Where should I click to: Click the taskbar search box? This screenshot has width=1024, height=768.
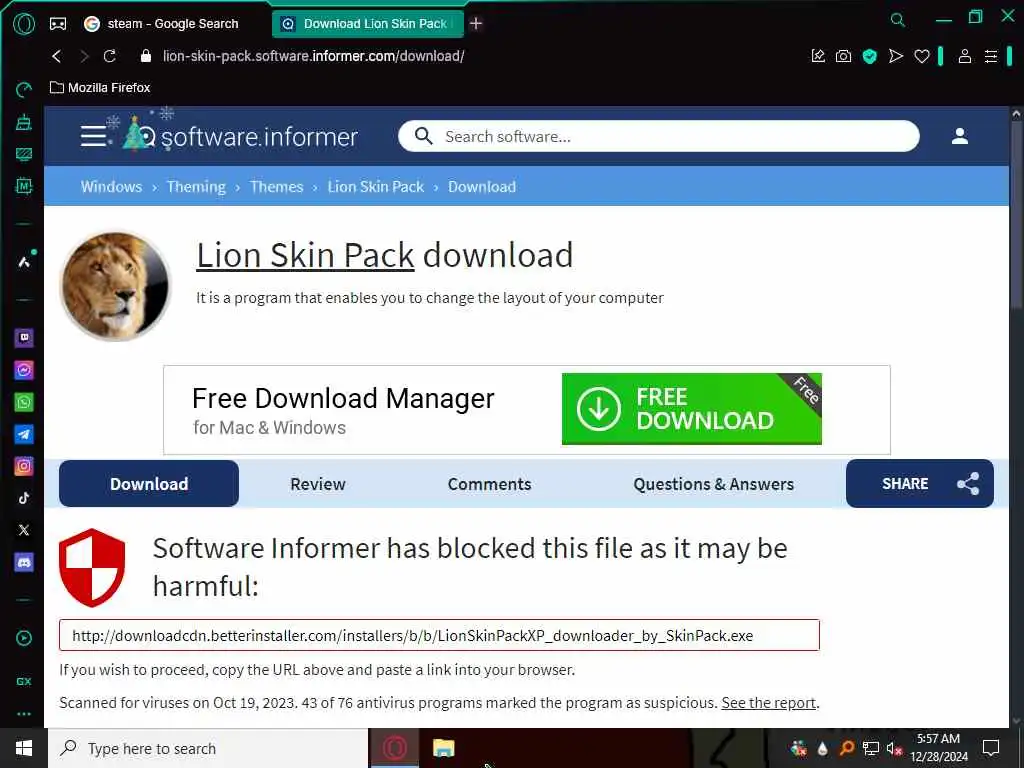click(x=208, y=748)
